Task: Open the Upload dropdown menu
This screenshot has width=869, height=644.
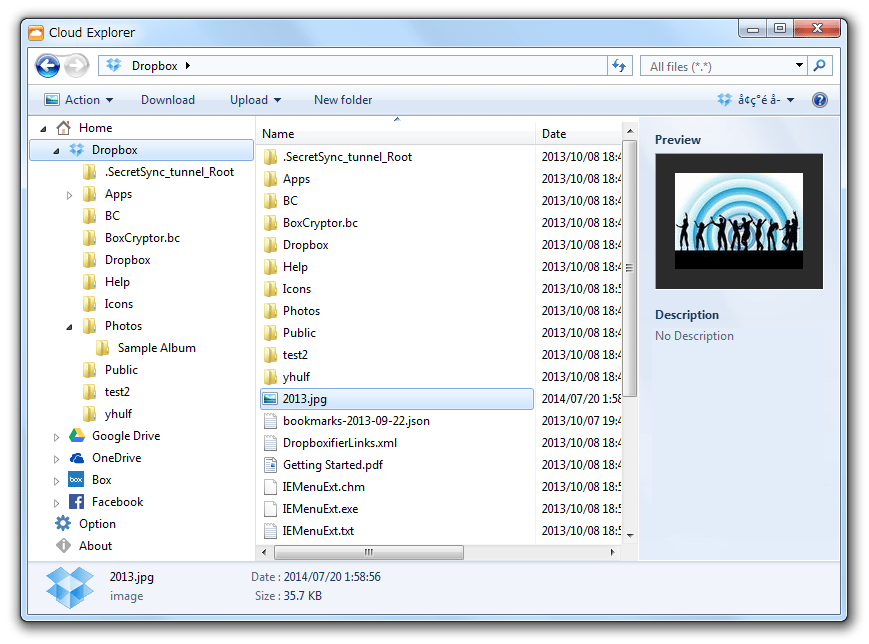Action: pyautogui.click(x=255, y=100)
